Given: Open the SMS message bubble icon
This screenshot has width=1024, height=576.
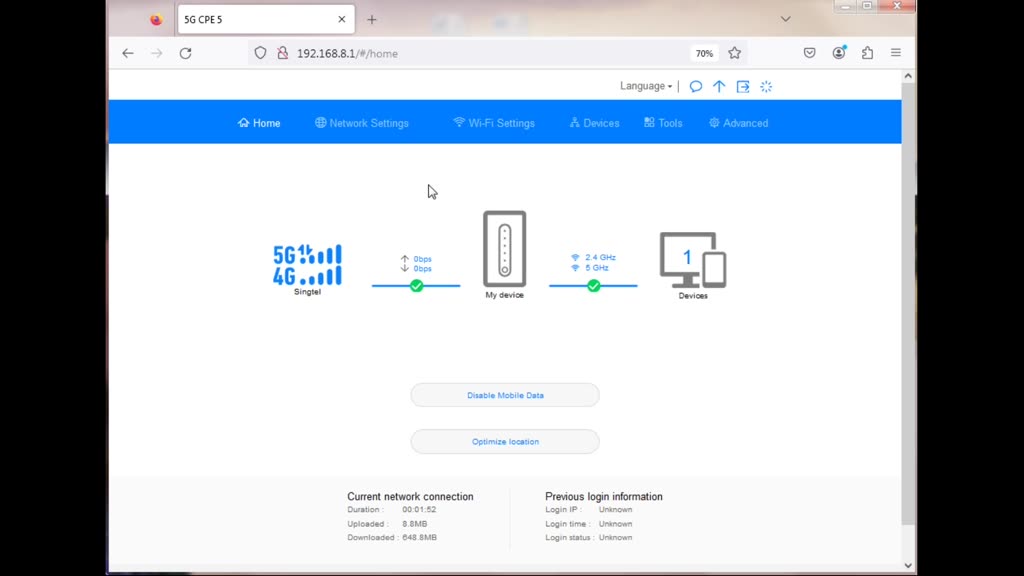Looking at the screenshot, I should tap(696, 87).
